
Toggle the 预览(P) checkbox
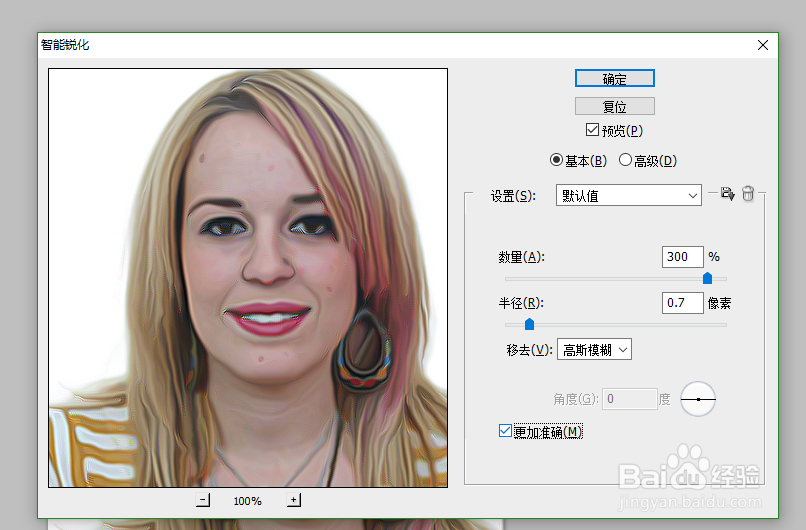tap(592, 130)
